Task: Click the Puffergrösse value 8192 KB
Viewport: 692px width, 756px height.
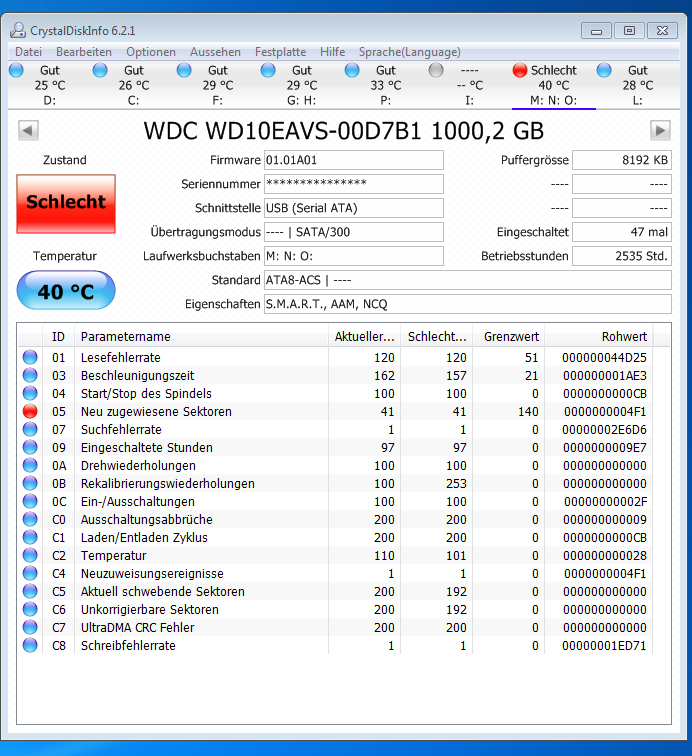Action: pyautogui.click(x=622, y=160)
